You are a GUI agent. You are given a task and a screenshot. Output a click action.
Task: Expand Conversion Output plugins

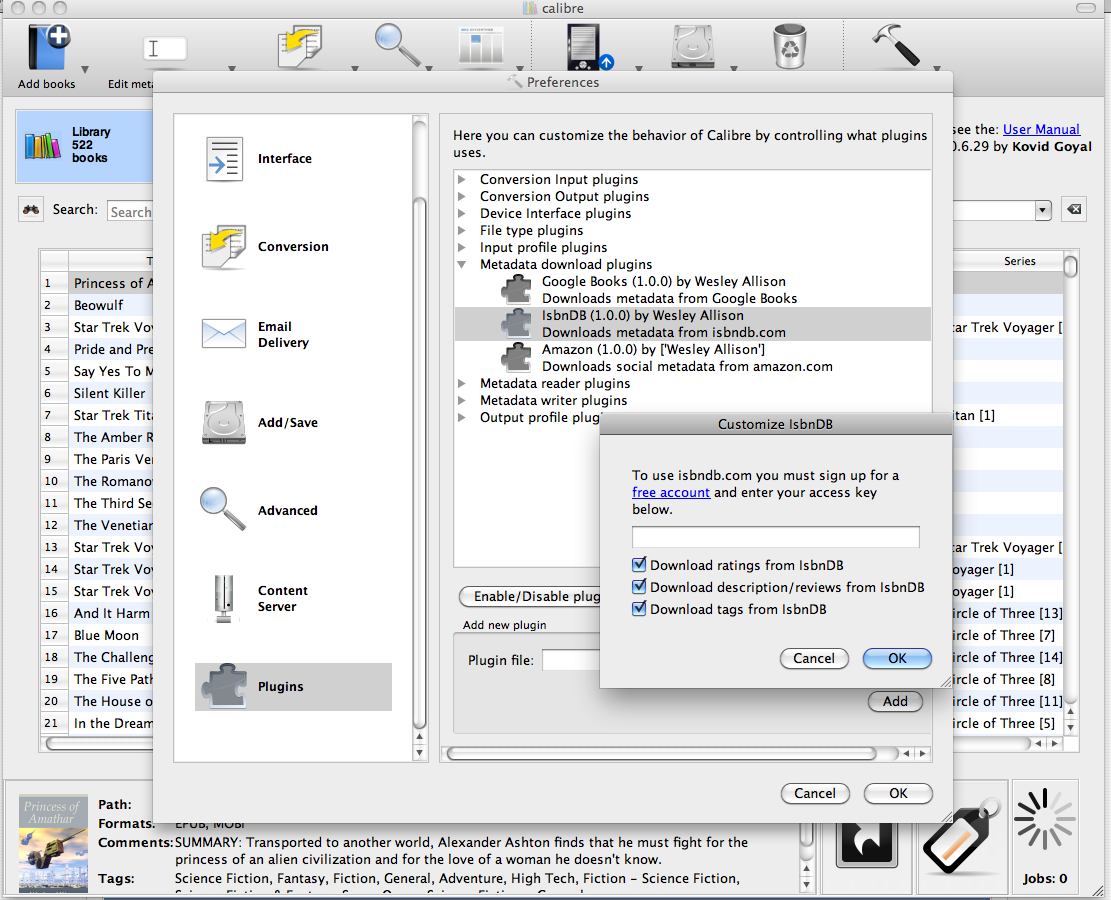(462, 196)
